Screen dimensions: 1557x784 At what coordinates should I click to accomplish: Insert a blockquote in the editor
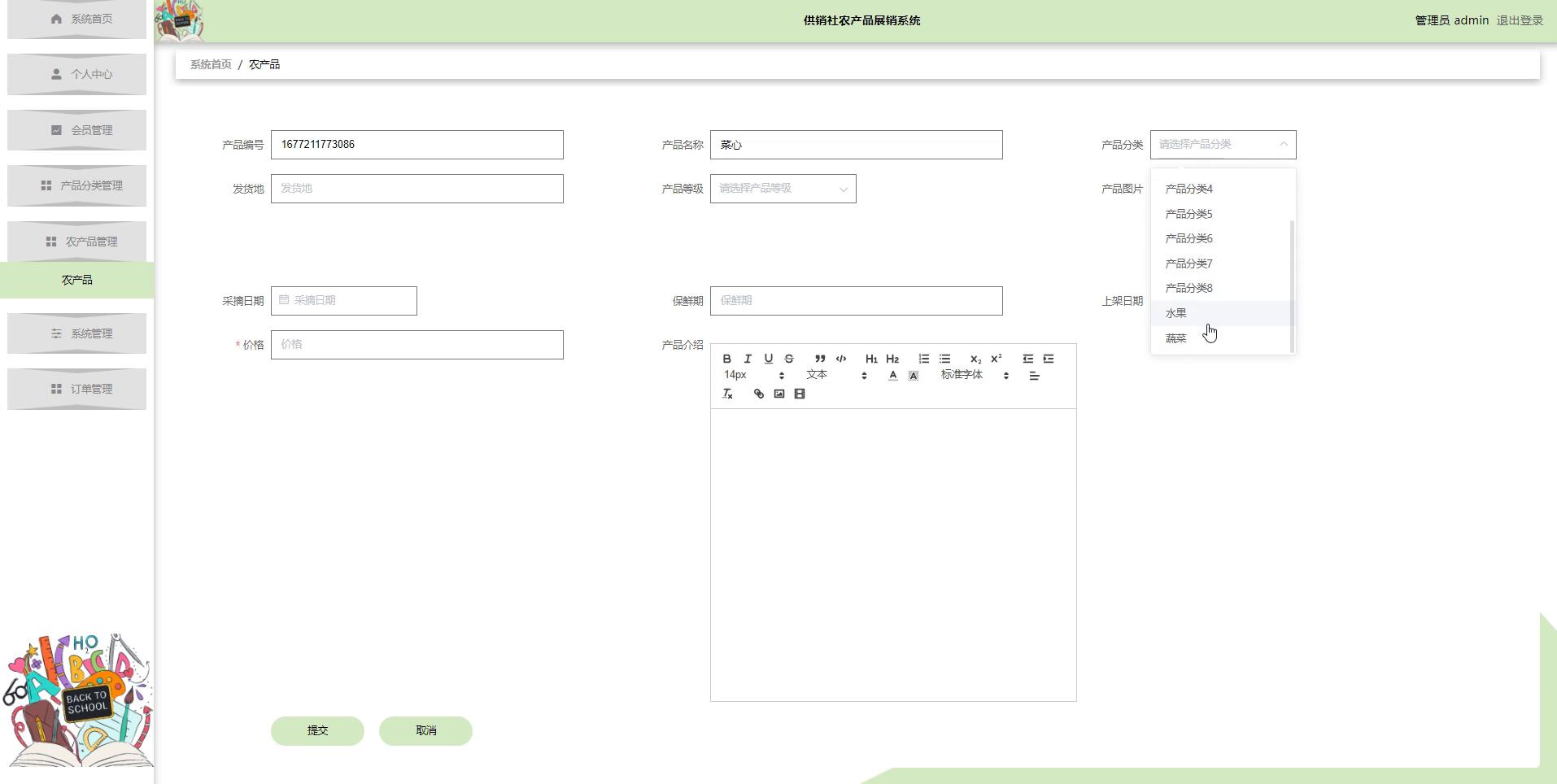tap(820, 359)
